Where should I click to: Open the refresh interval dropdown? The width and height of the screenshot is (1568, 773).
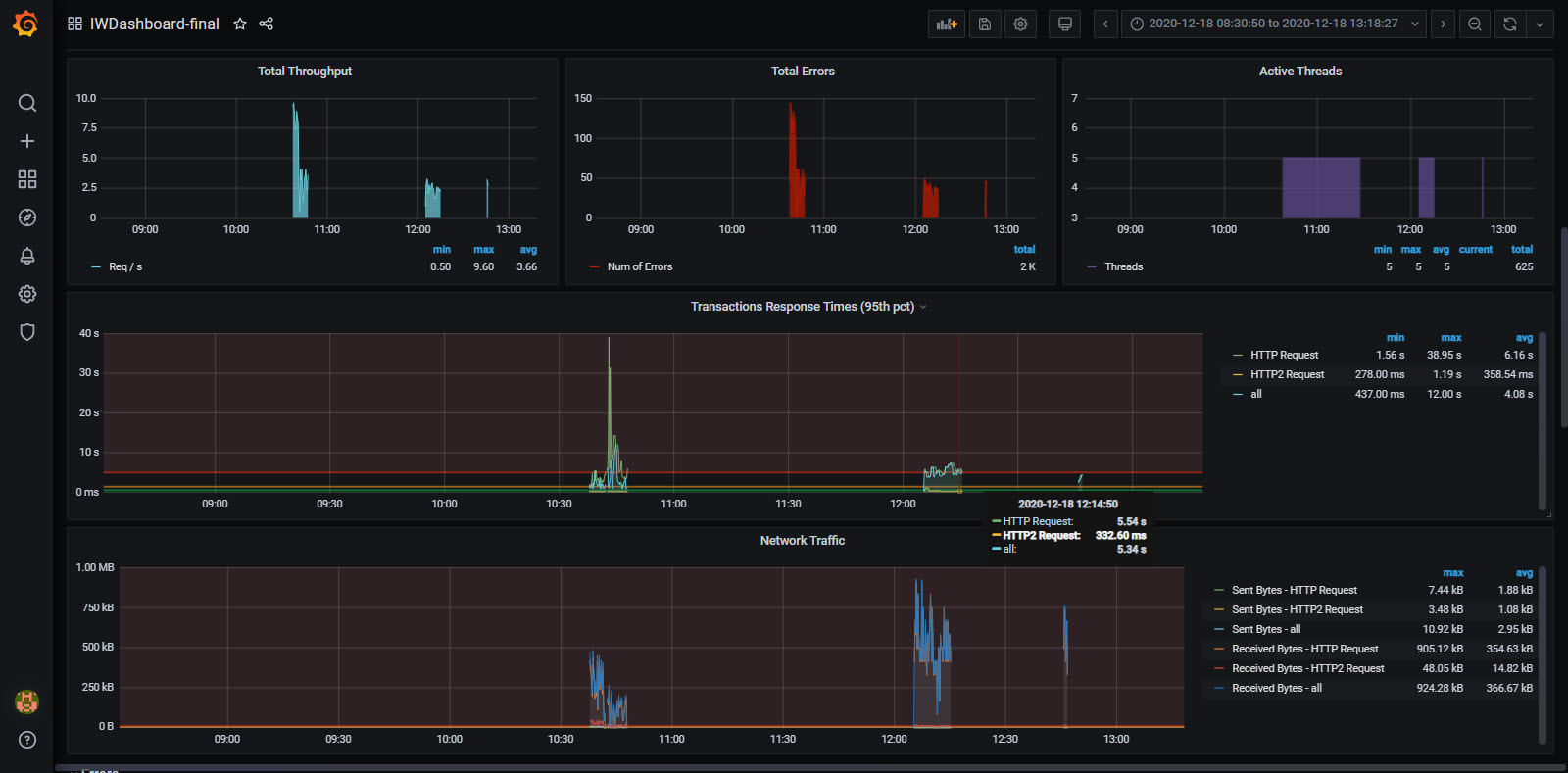click(x=1540, y=24)
